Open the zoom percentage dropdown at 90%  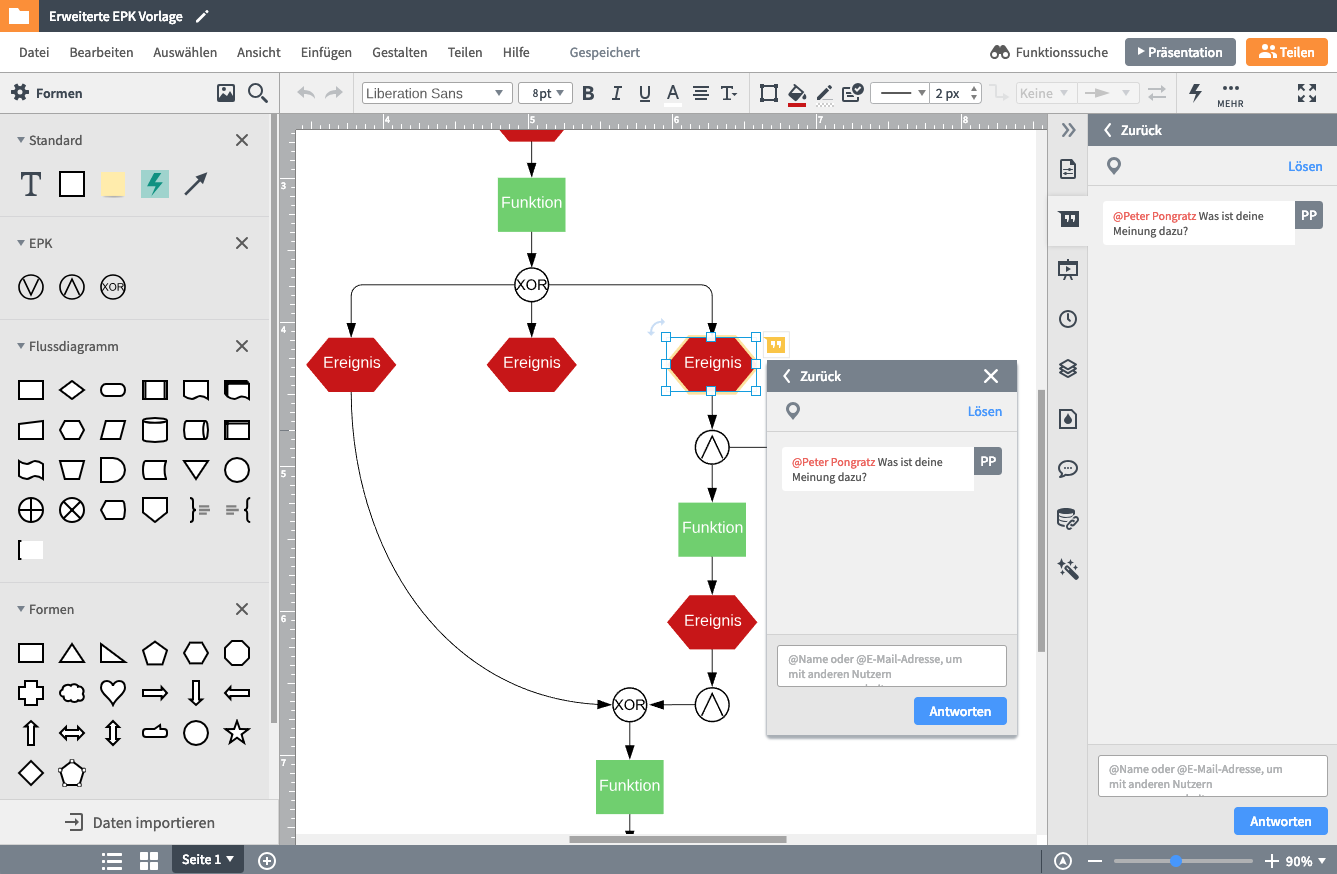(1306, 861)
